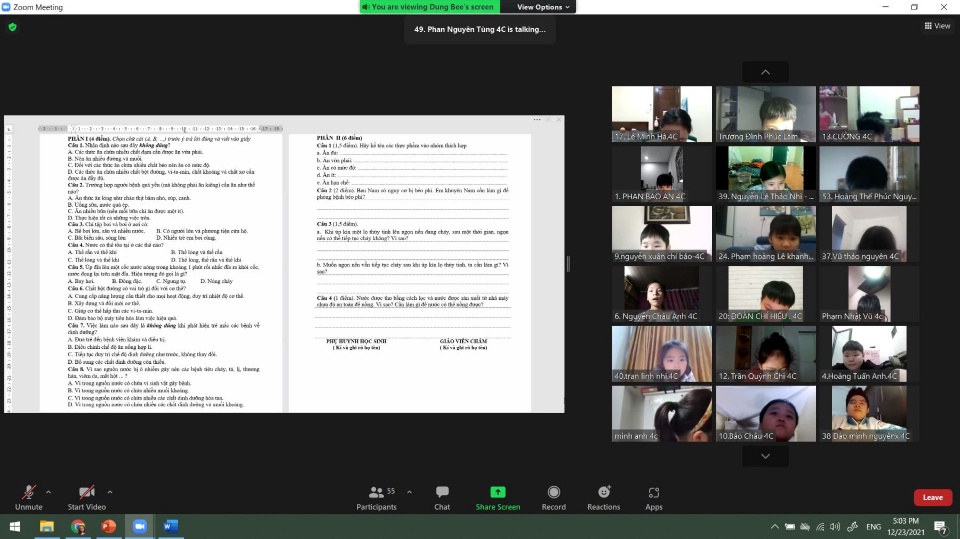Change gallery layout with View button
This screenshot has height=539, width=960.
pyautogui.click(x=937, y=26)
